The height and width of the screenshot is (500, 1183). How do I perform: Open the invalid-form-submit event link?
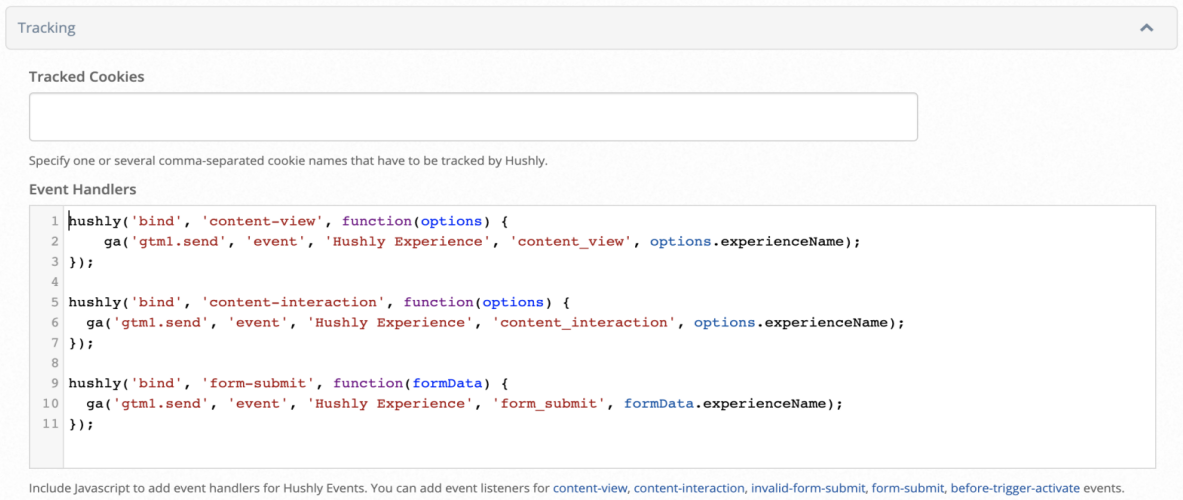808,488
